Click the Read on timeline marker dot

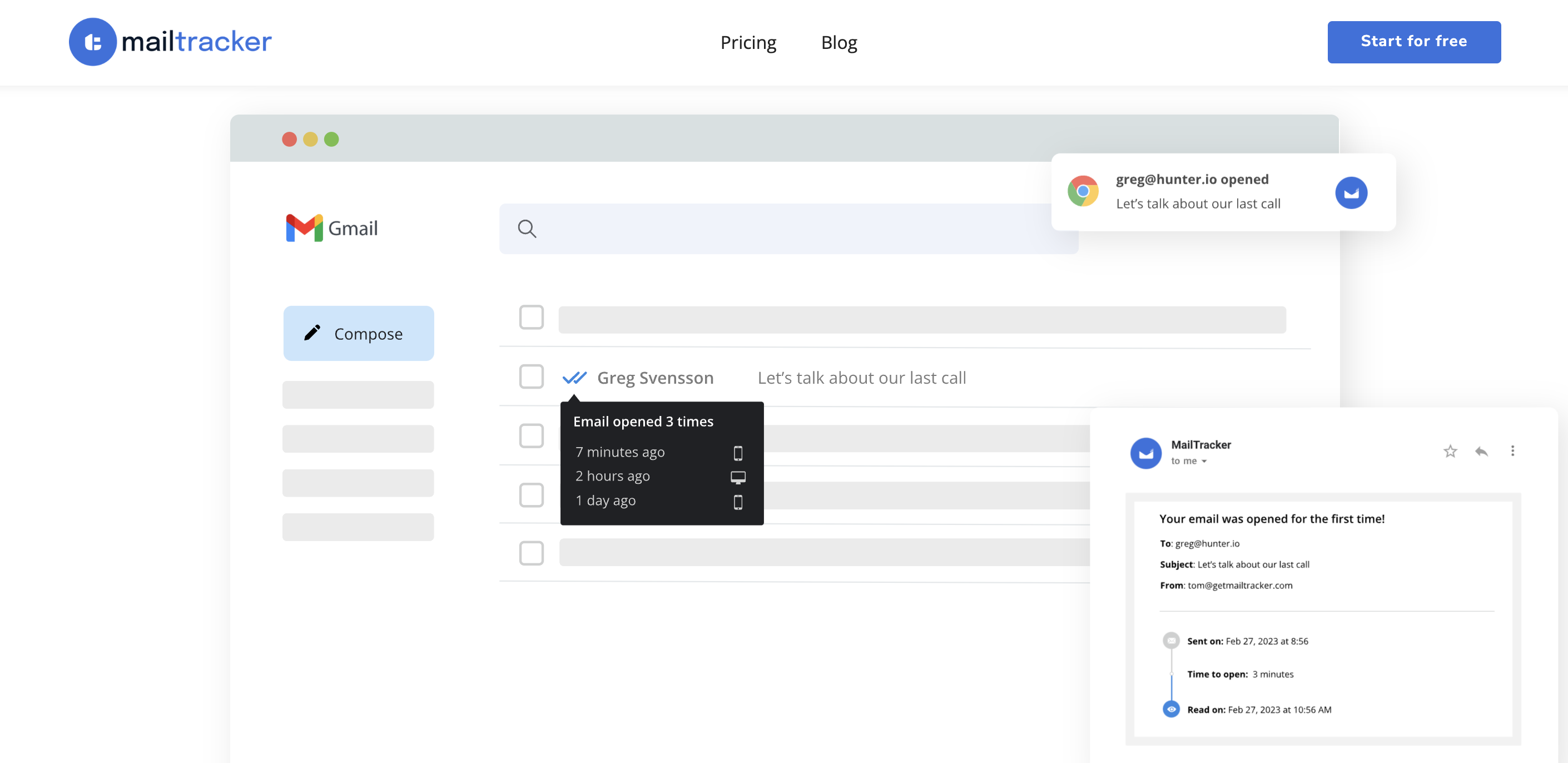(x=1171, y=709)
